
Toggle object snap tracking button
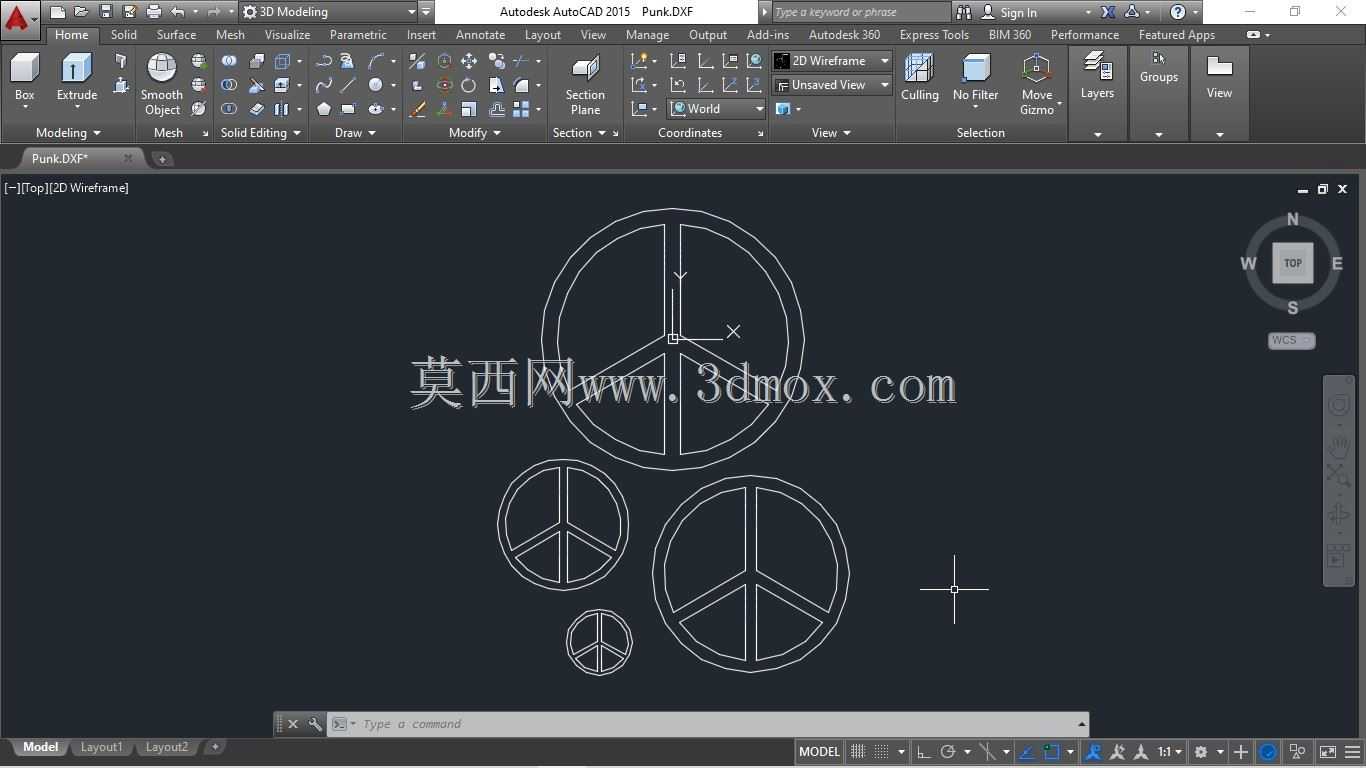(x=1026, y=752)
